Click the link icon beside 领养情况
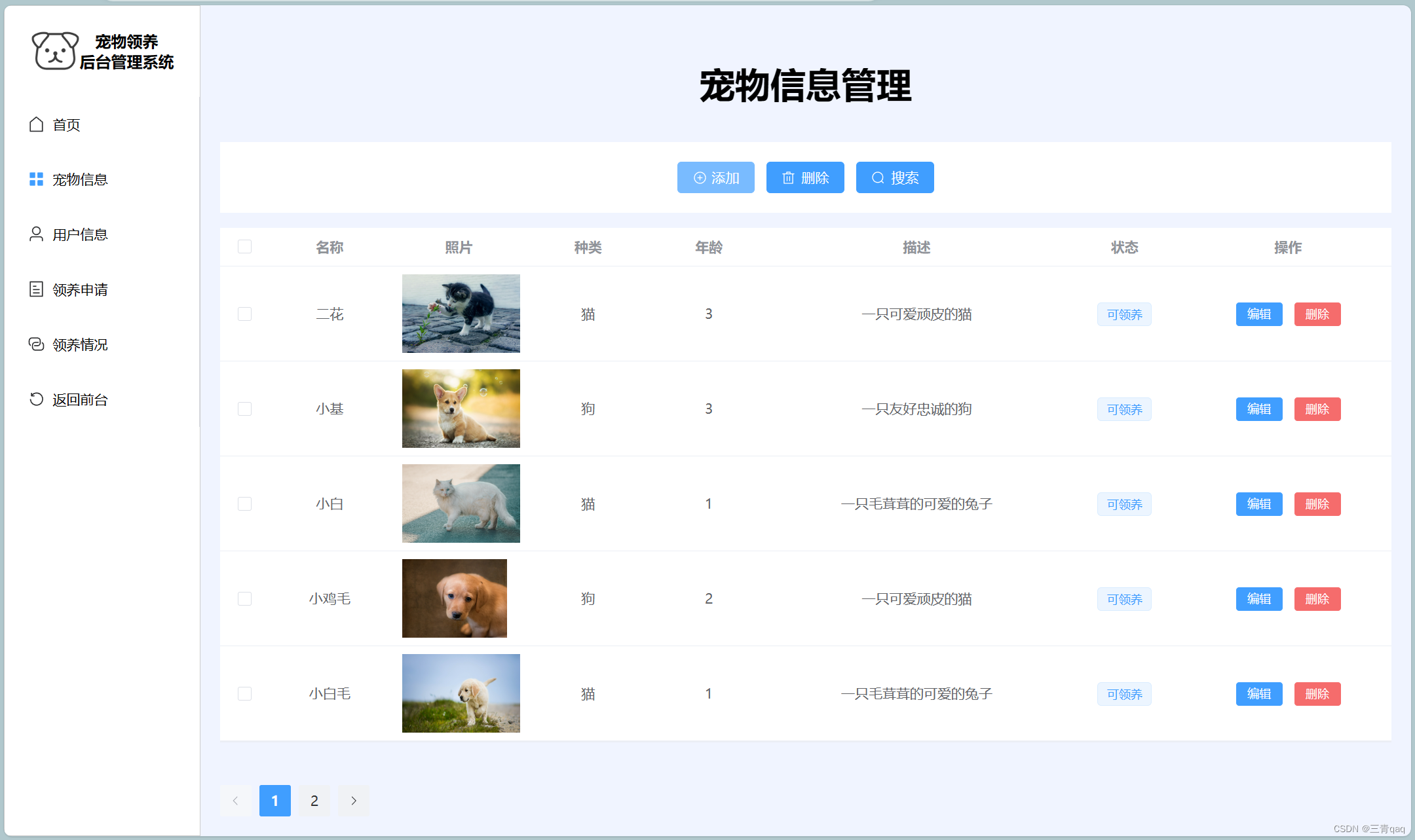This screenshot has width=1415, height=840. pyautogui.click(x=37, y=344)
